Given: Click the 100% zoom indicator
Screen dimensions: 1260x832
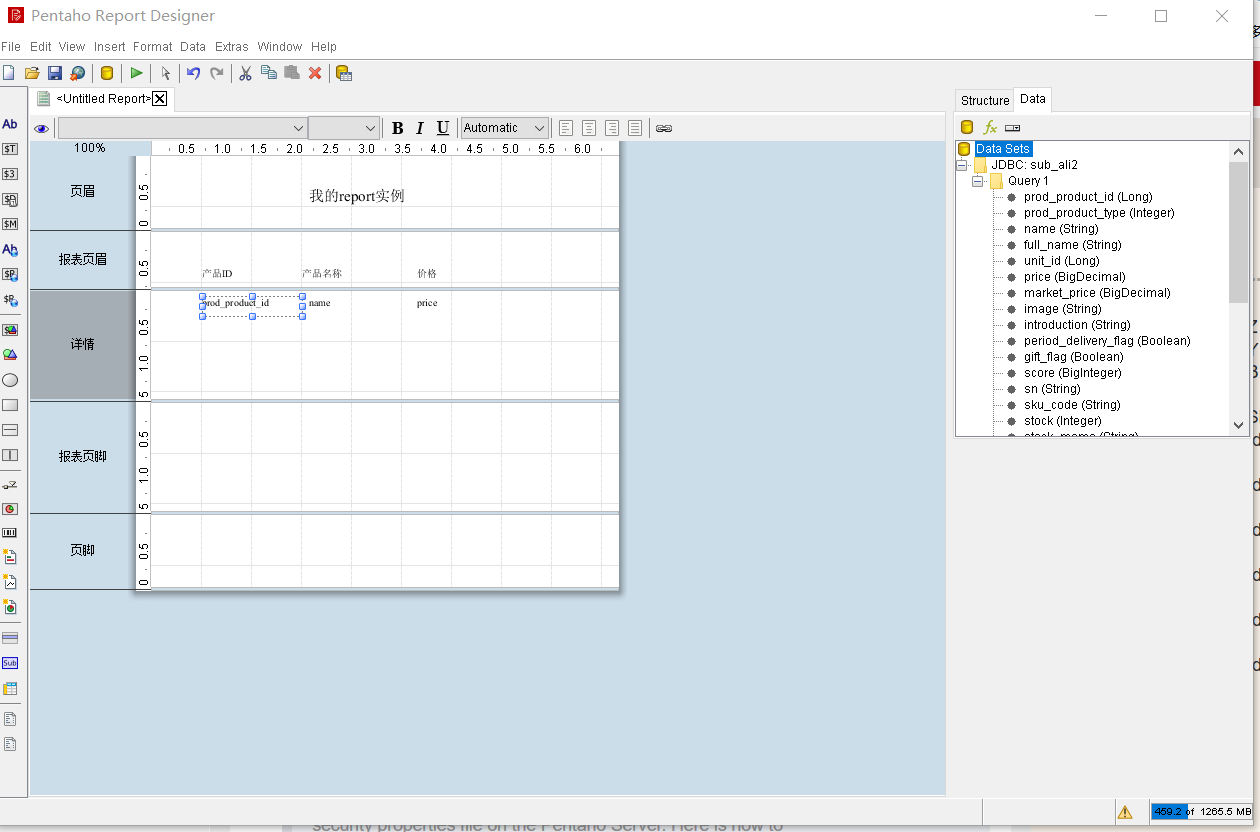Looking at the screenshot, I should (x=90, y=148).
